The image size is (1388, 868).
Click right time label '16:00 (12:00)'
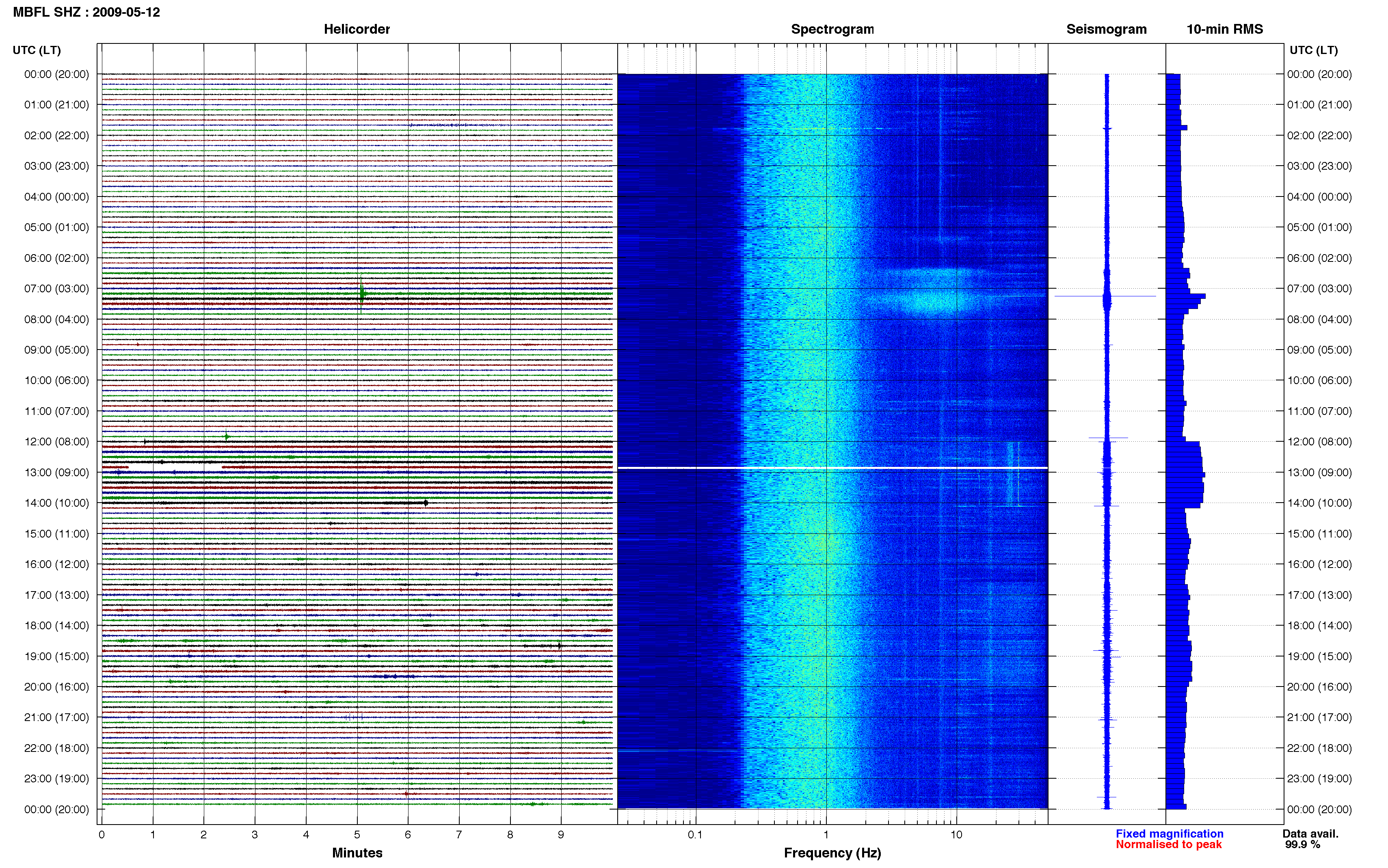(1319, 564)
